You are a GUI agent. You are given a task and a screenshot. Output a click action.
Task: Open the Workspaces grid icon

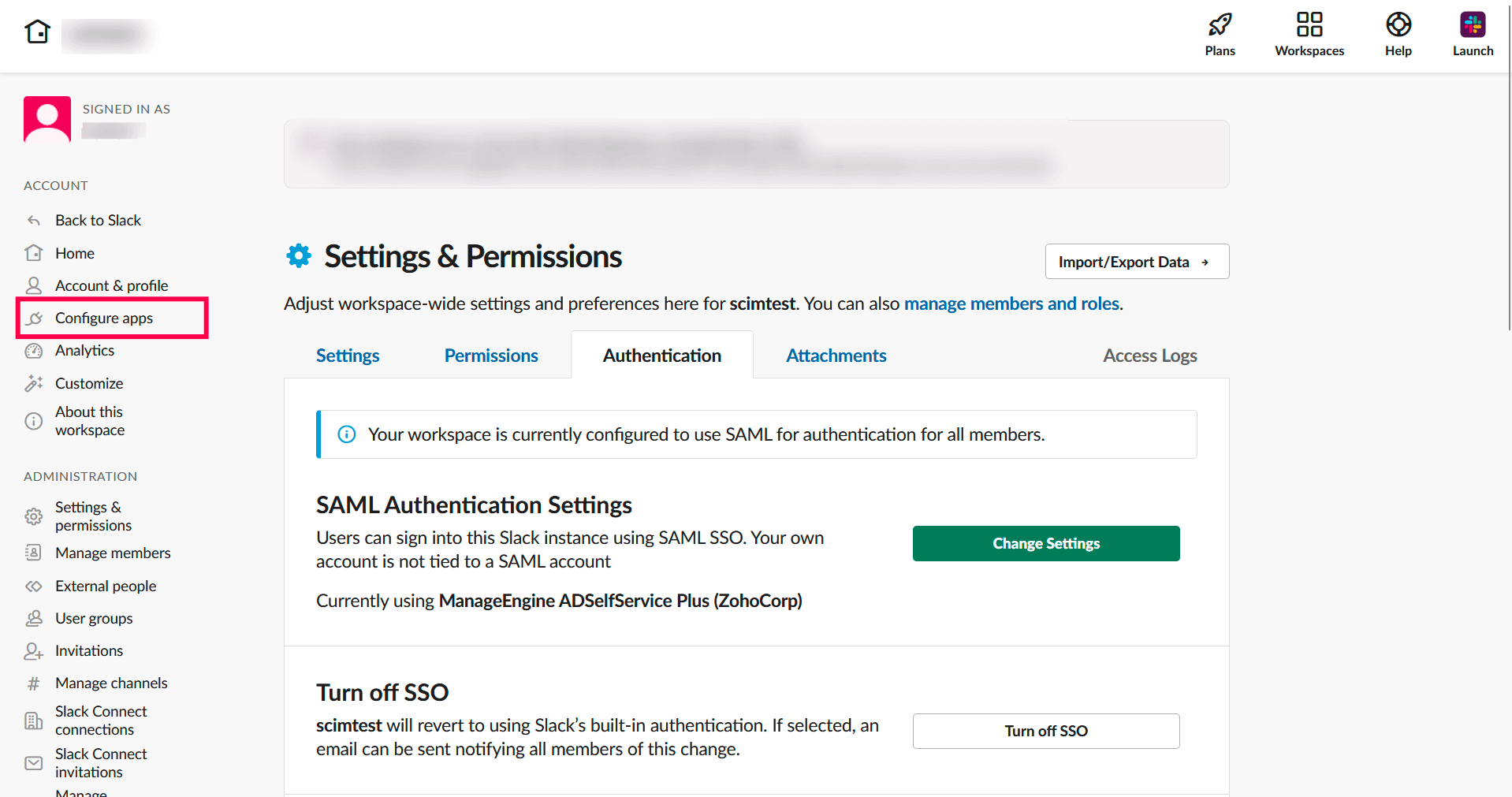(x=1309, y=24)
